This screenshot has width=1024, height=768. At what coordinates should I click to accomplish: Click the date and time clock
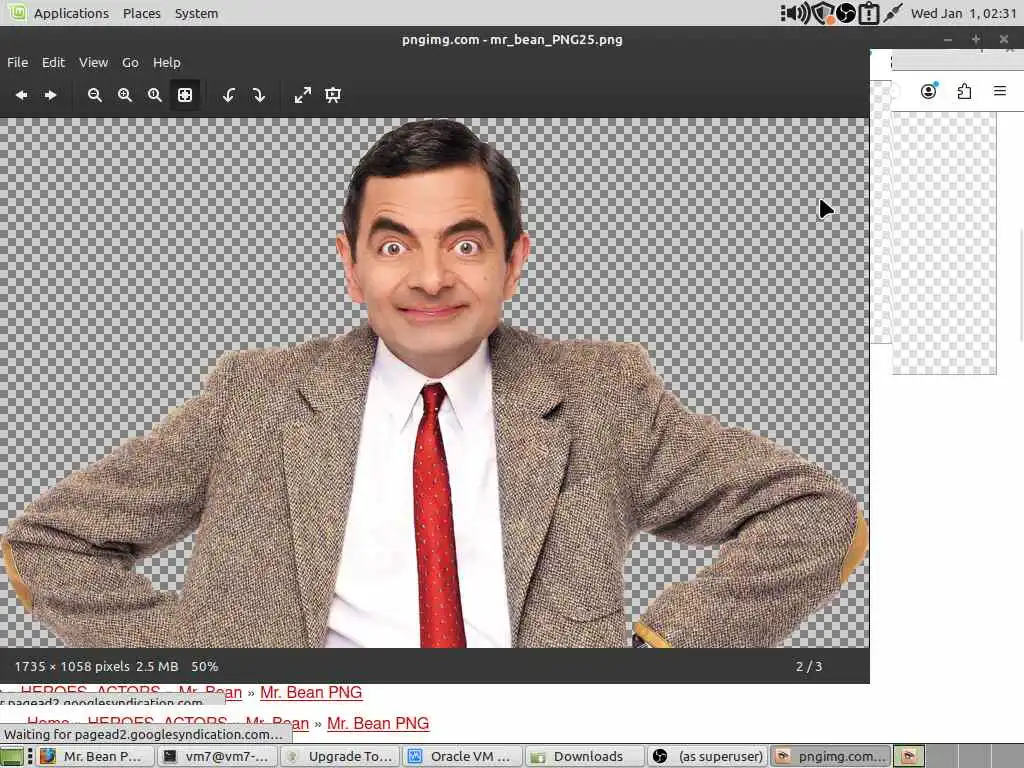click(x=963, y=13)
